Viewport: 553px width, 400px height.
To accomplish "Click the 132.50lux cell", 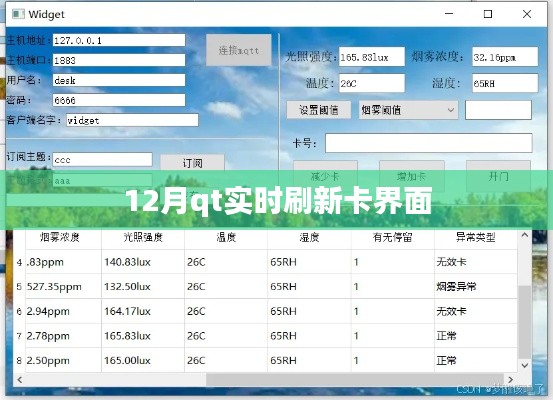I will pos(143,287).
